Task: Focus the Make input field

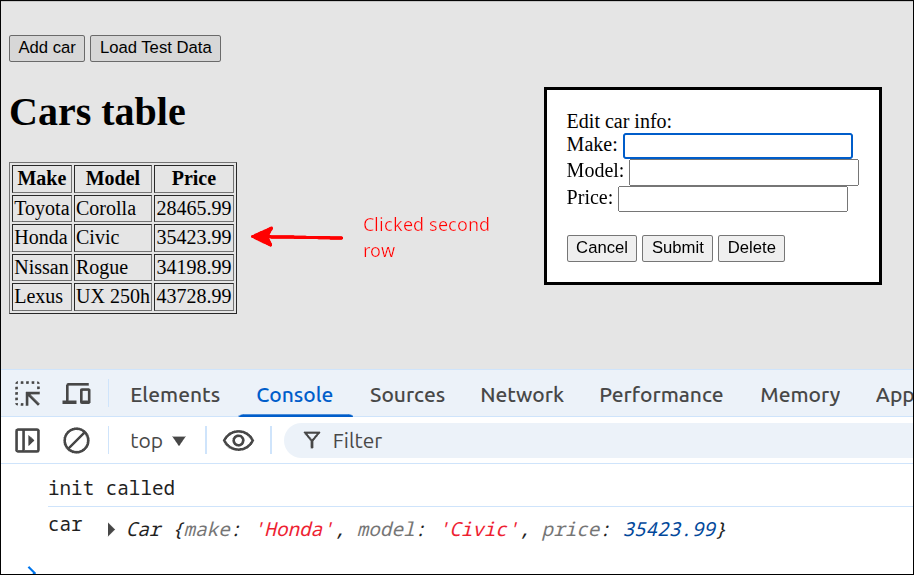Action: (738, 146)
